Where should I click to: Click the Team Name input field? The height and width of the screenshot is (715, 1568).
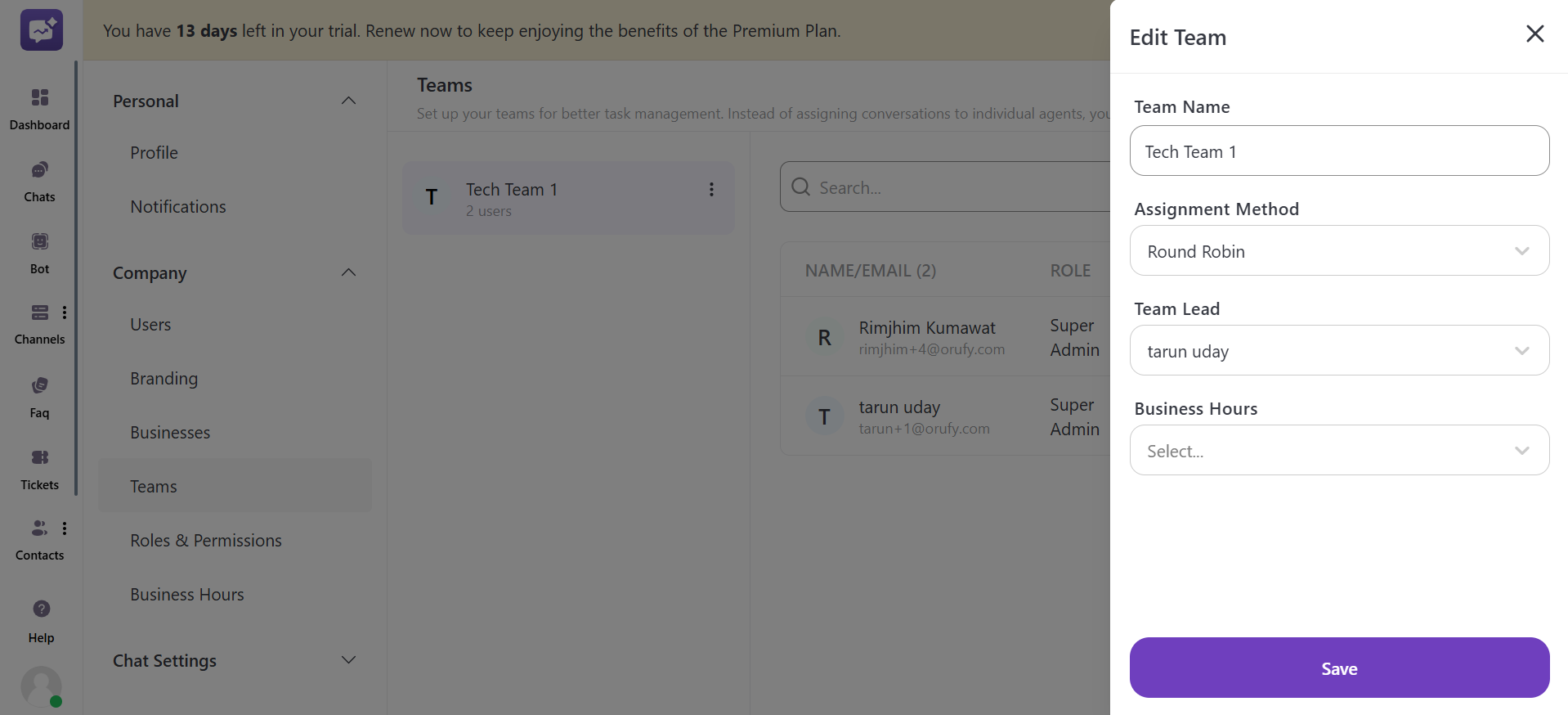pyautogui.click(x=1338, y=151)
